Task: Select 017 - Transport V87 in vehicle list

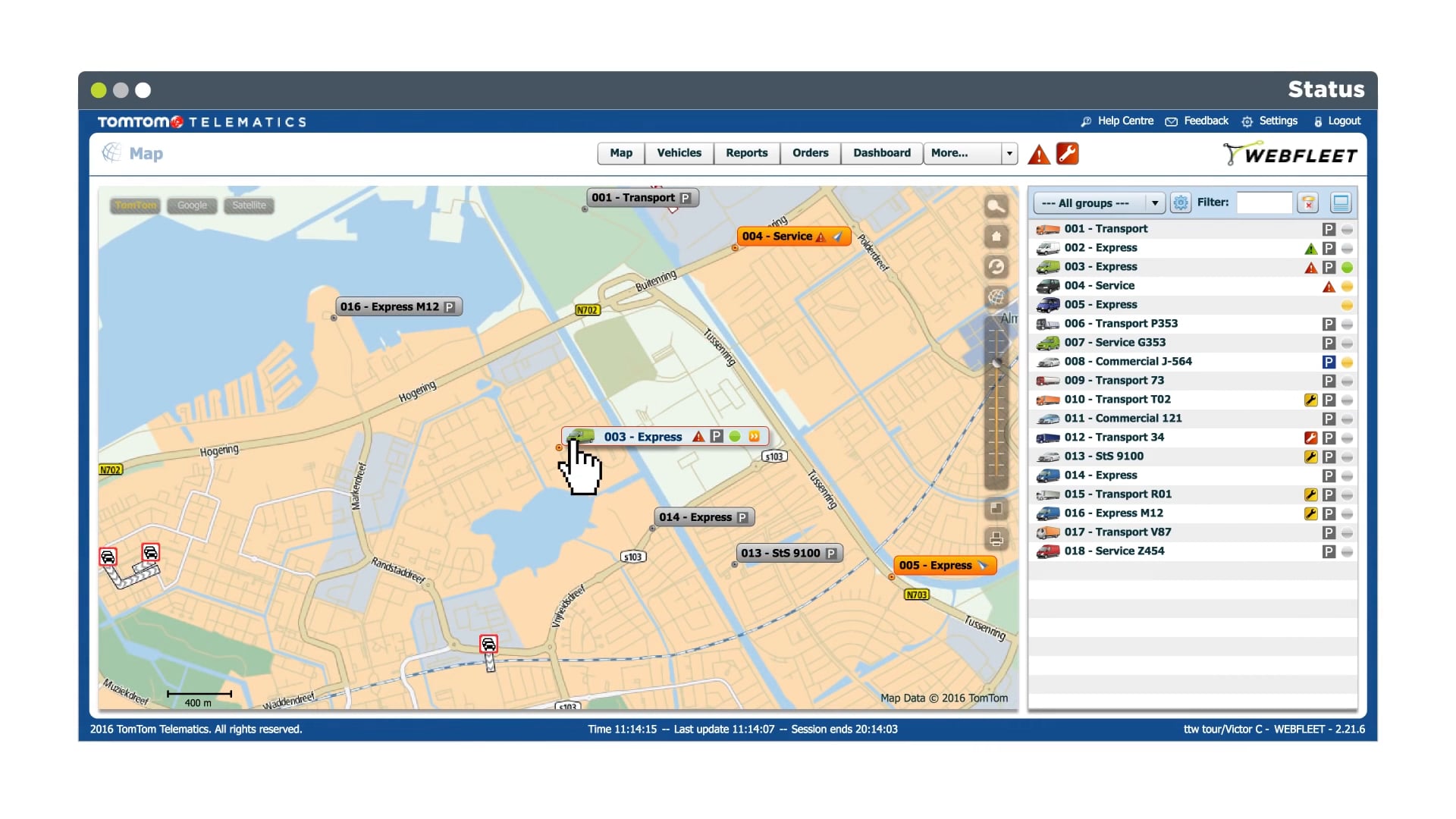Action: click(x=1194, y=532)
